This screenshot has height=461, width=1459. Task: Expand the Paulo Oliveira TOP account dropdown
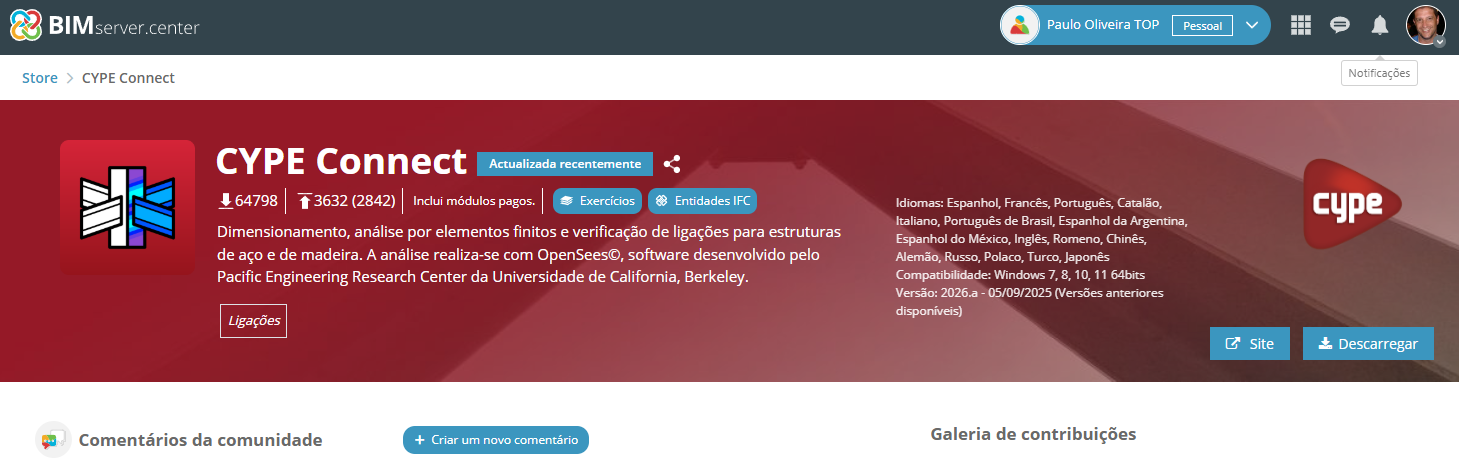[1251, 26]
